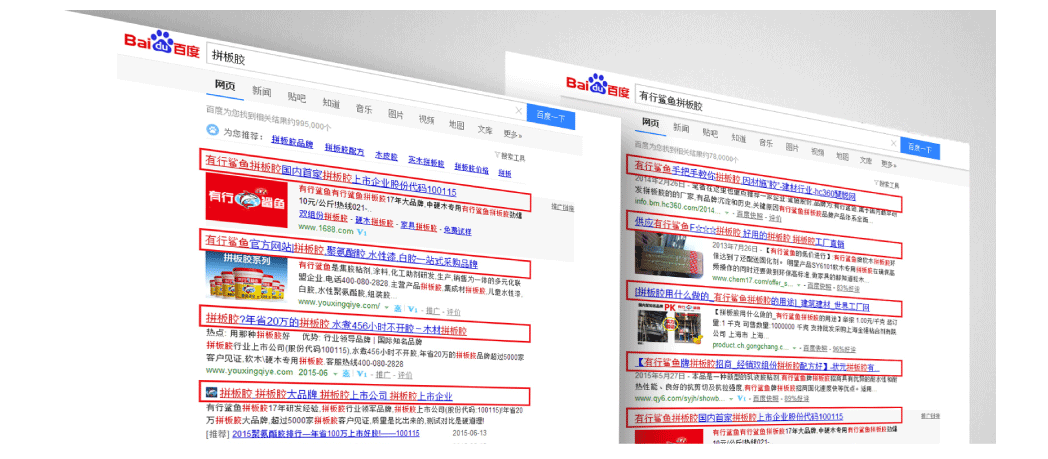
Task: Click the www.1688.com green URL
Action: coord(325,230)
